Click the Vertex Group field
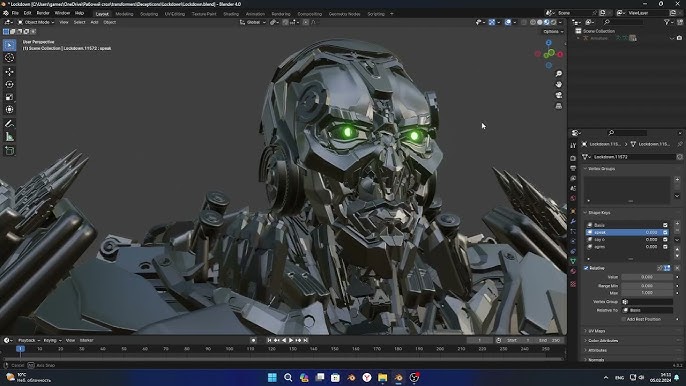Image resolution: width=686 pixels, height=386 pixels. pos(647,302)
